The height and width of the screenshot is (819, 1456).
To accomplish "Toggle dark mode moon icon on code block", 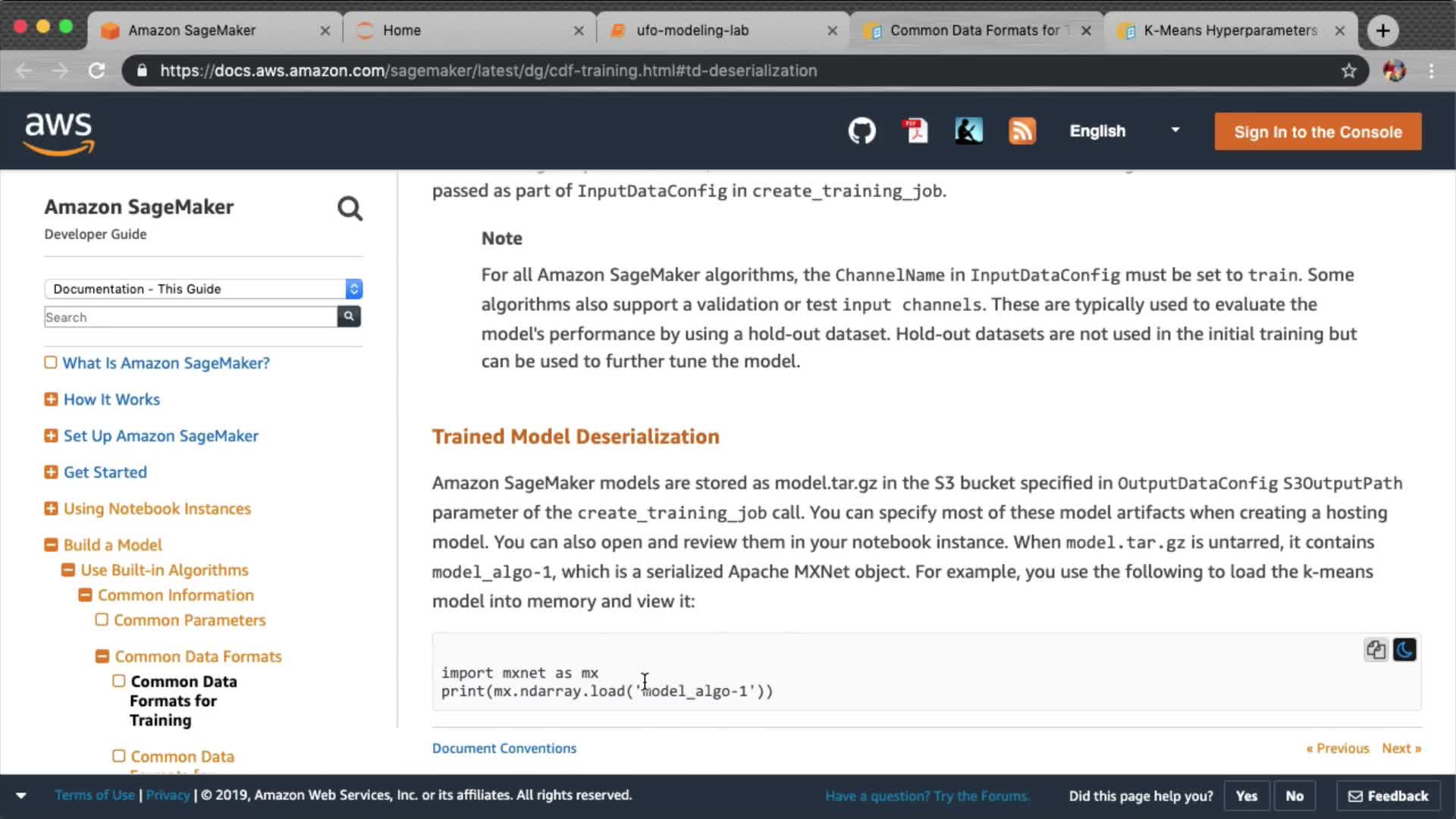I will tap(1404, 650).
